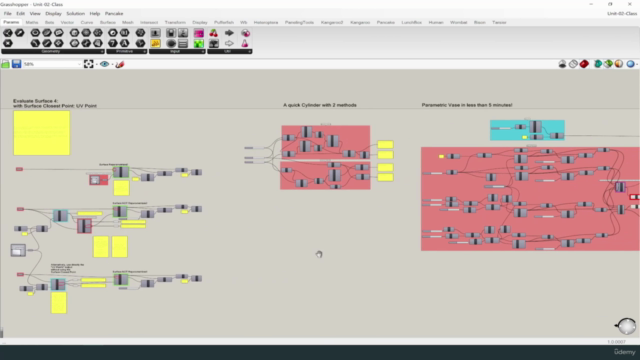Viewport: 640px width, 360px height.
Task: Select the Integer parameter '01' icon
Action: (124, 33)
